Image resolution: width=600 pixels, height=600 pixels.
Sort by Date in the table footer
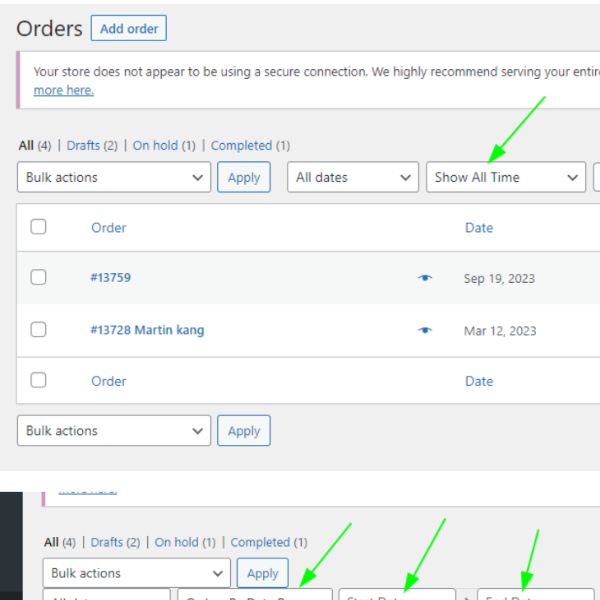(479, 381)
